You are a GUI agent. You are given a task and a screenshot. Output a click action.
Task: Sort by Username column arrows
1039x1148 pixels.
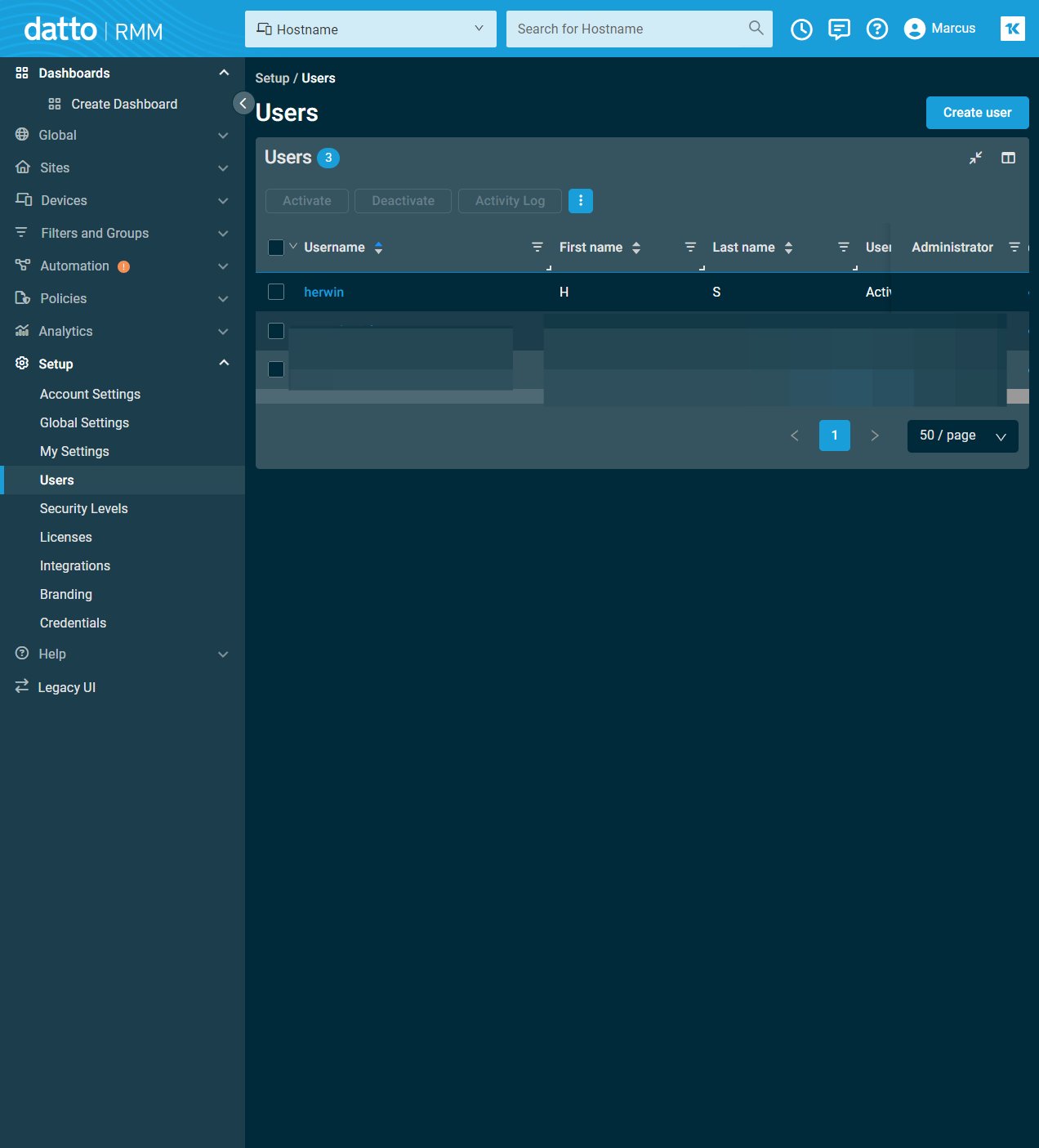(x=378, y=248)
